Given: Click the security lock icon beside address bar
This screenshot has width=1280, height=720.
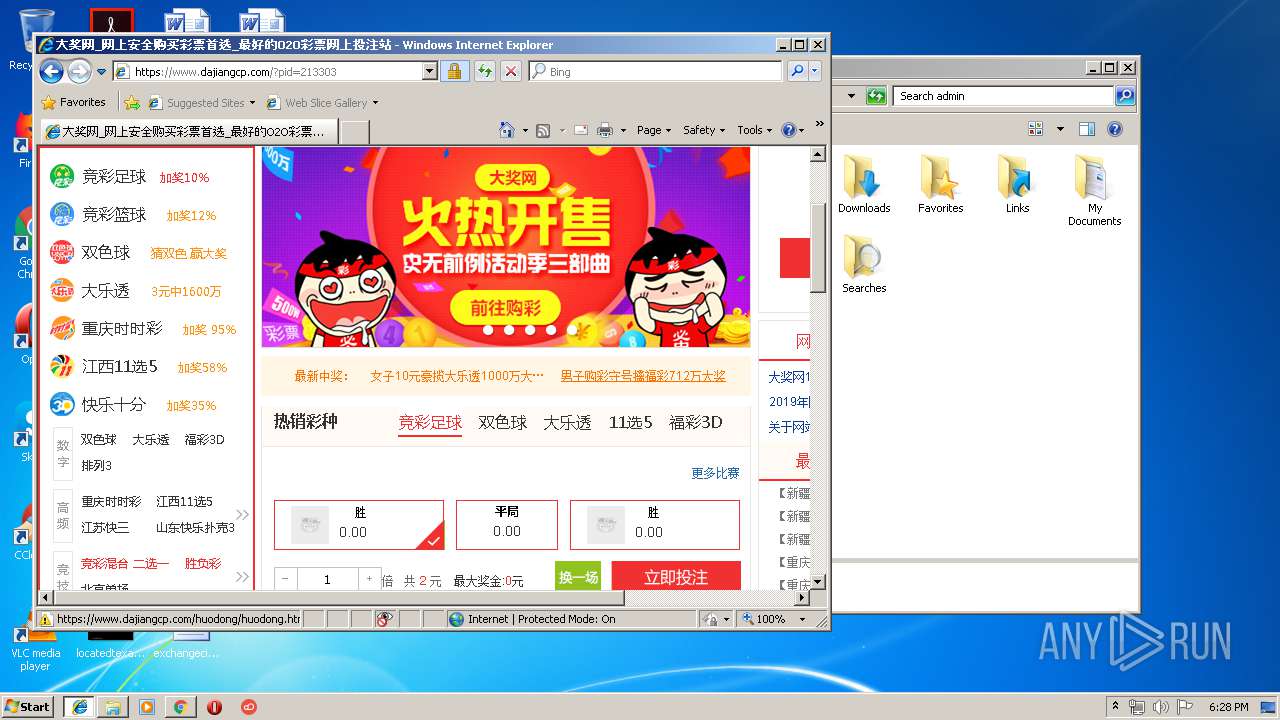Looking at the screenshot, I should click(454, 71).
